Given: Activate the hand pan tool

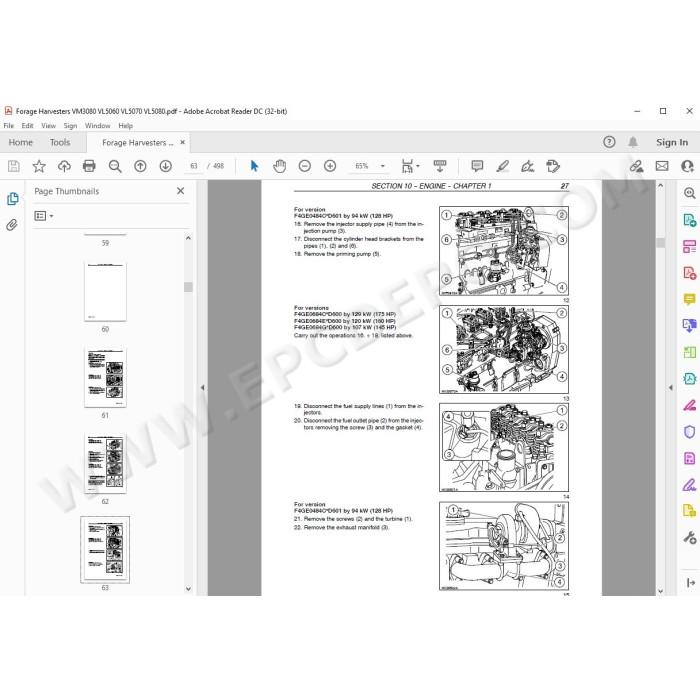Looking at the screenshot, I should [279, 166].
